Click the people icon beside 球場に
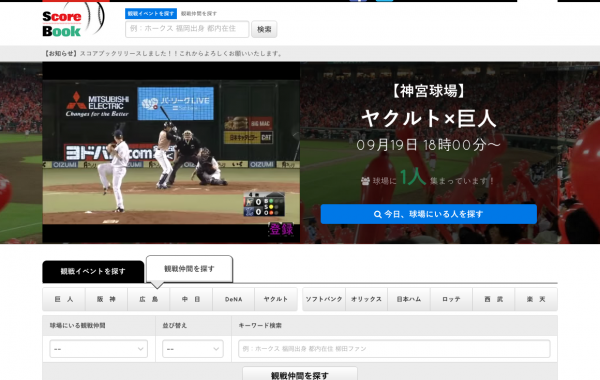Screen dimensions: 600x380 pyautogui.click(x=365, y=181)
